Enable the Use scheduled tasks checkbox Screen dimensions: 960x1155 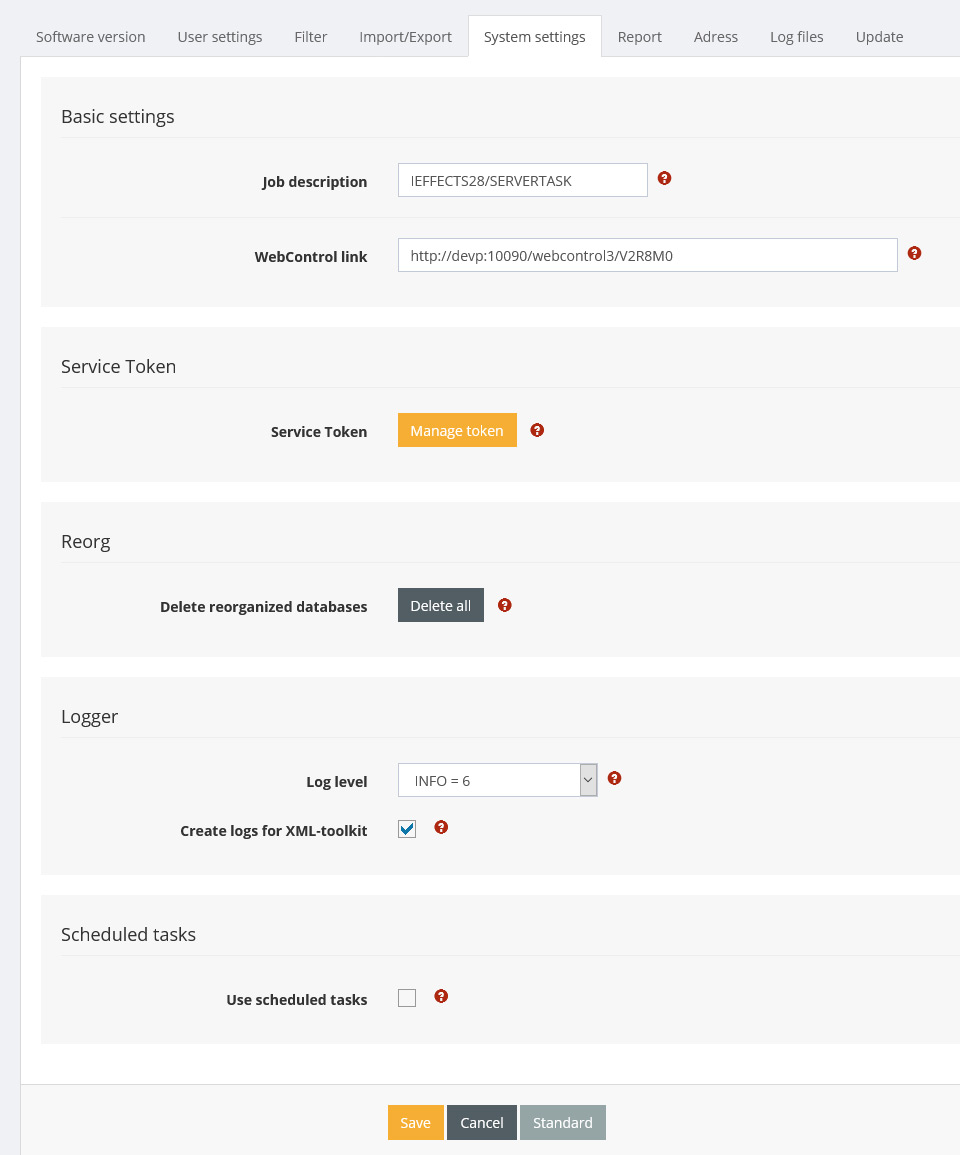[x=407, y=998]
